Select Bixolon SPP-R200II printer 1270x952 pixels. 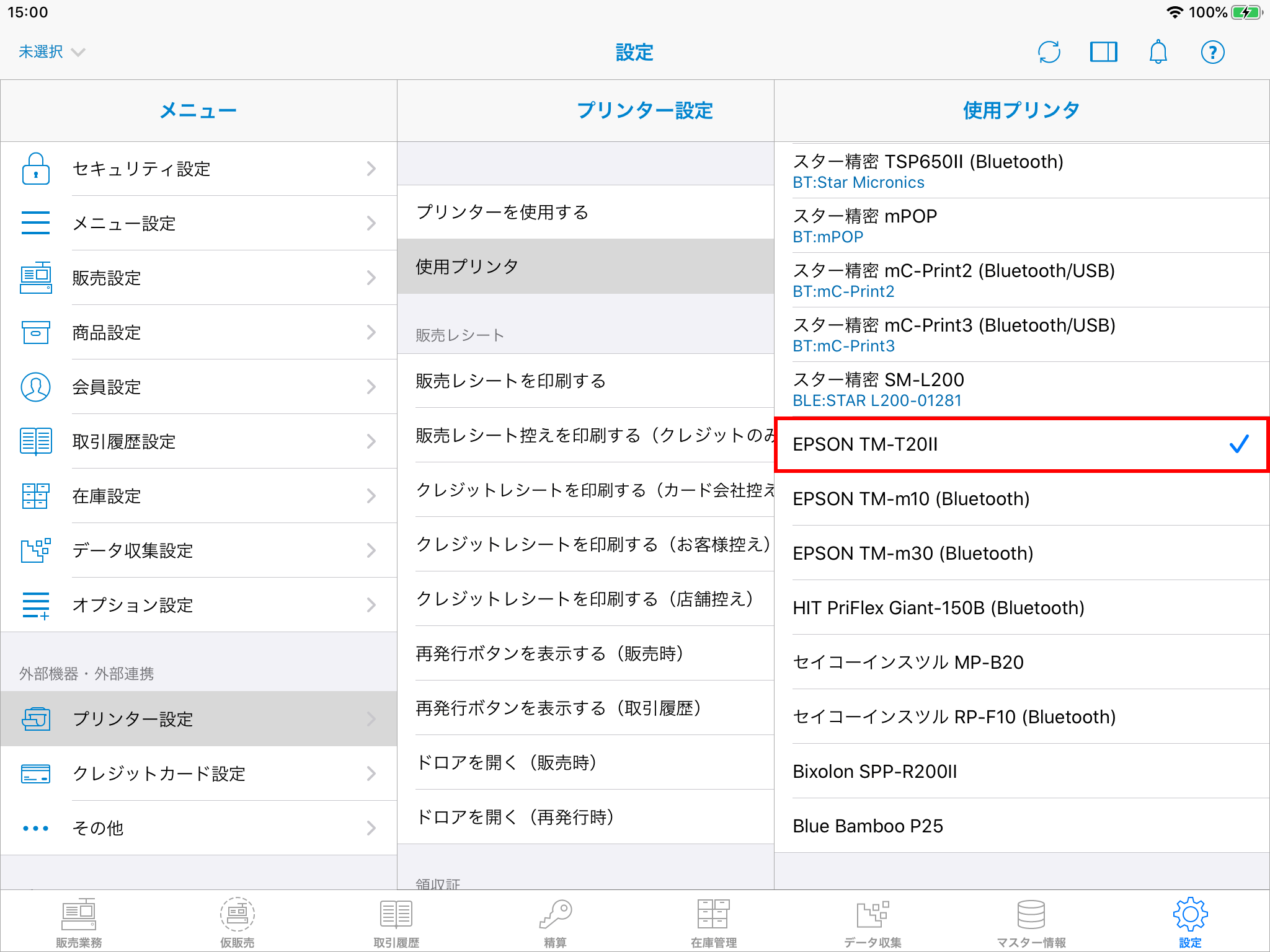click(x=1022, y=771)
